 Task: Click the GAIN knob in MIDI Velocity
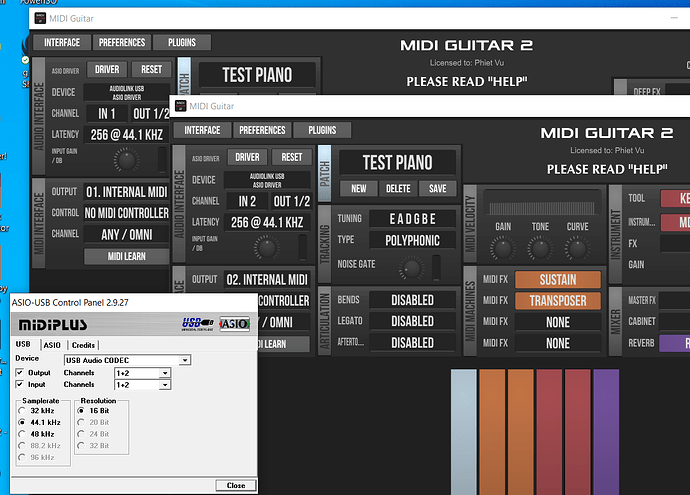click(503, 249)
